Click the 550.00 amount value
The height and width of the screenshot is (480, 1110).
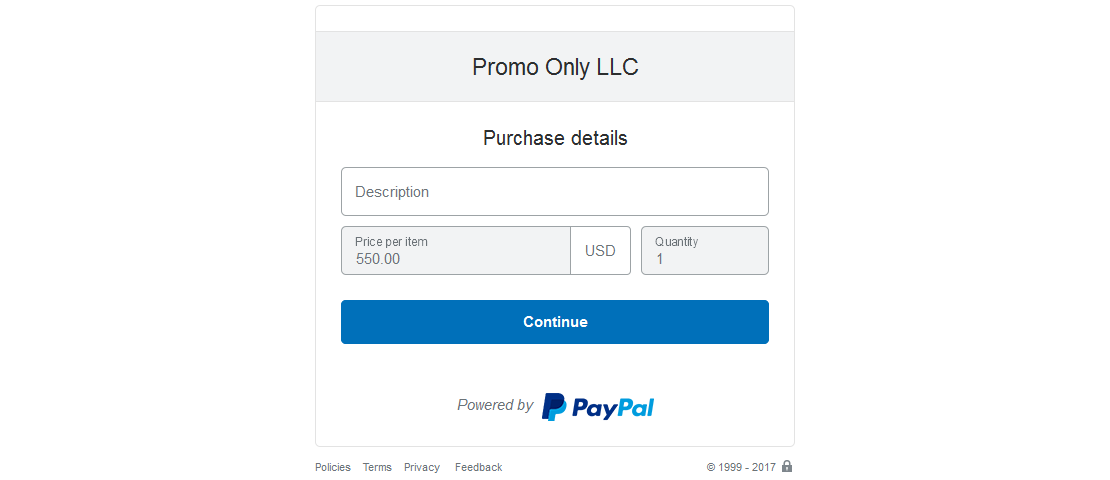pyautogui.click(x=378, y=259)
